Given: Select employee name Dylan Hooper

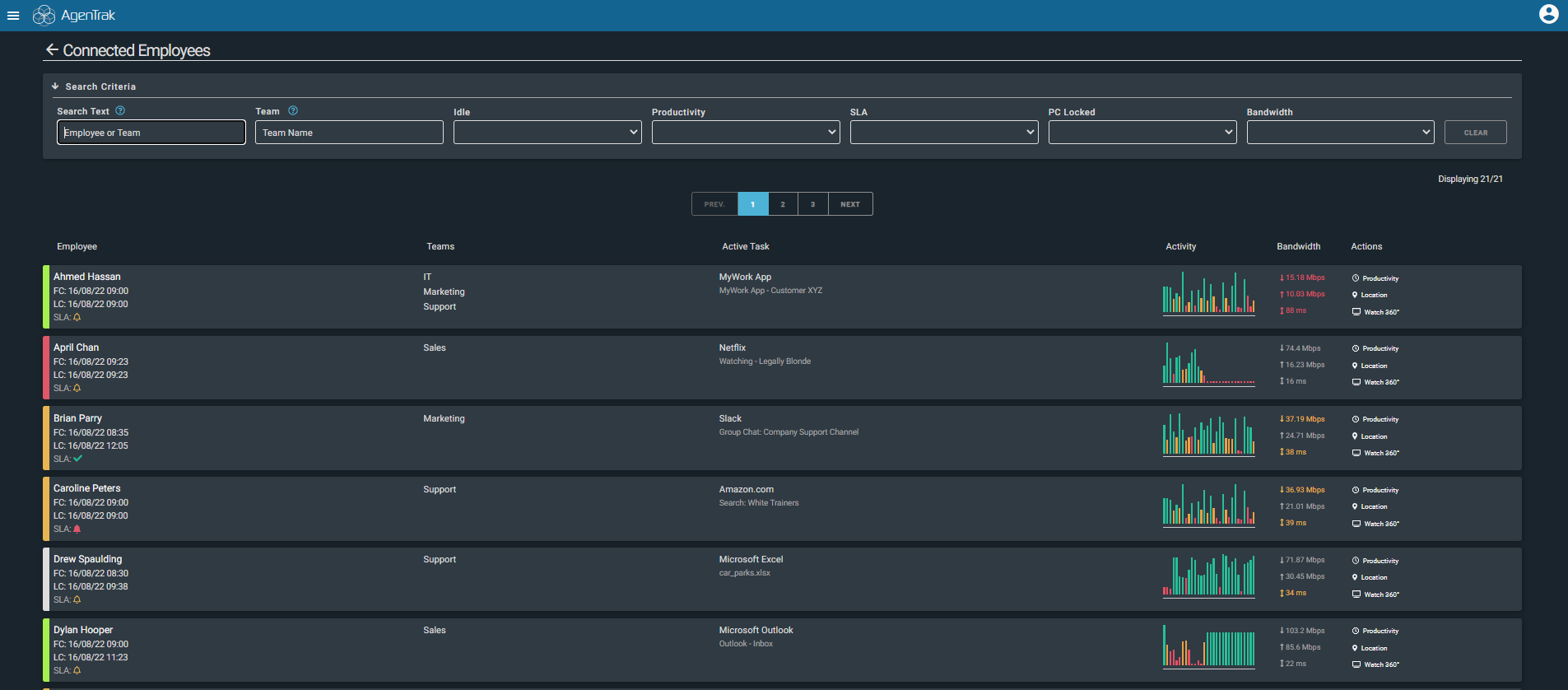Looking at the screenshot, I should pyautogui.click(x=83, y=630).
